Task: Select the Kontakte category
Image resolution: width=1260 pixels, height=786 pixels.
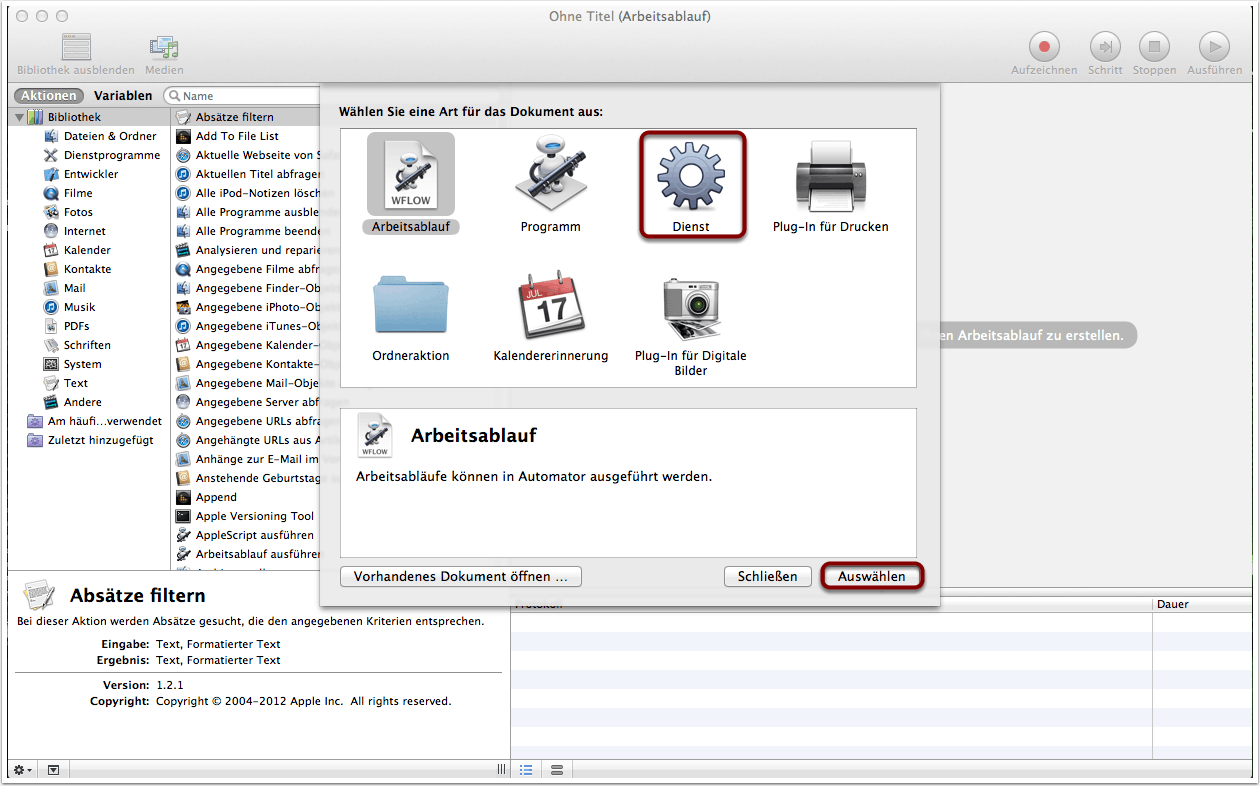Action: click(x=87, y=269)
